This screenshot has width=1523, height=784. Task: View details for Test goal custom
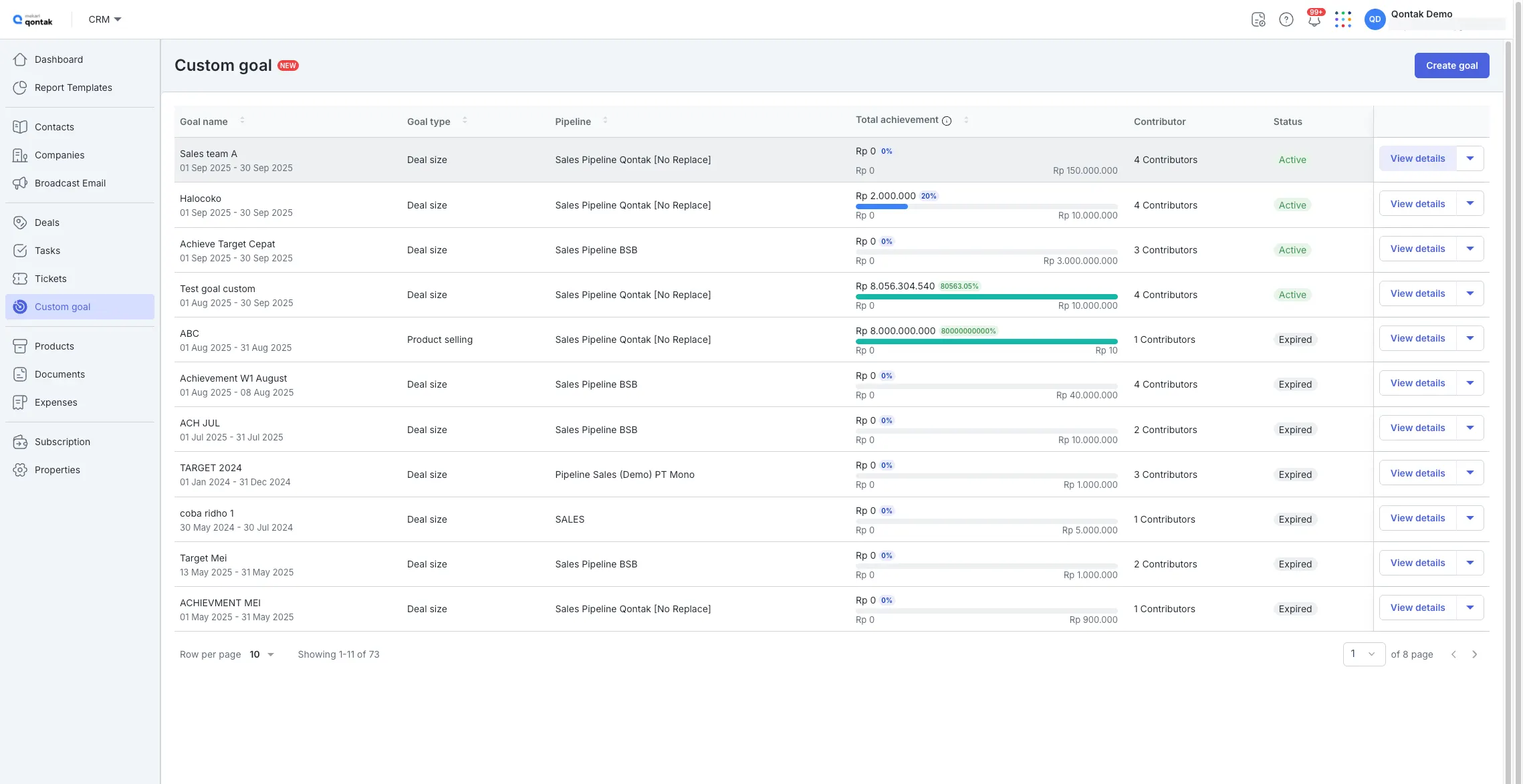(x=1417, y=293)
